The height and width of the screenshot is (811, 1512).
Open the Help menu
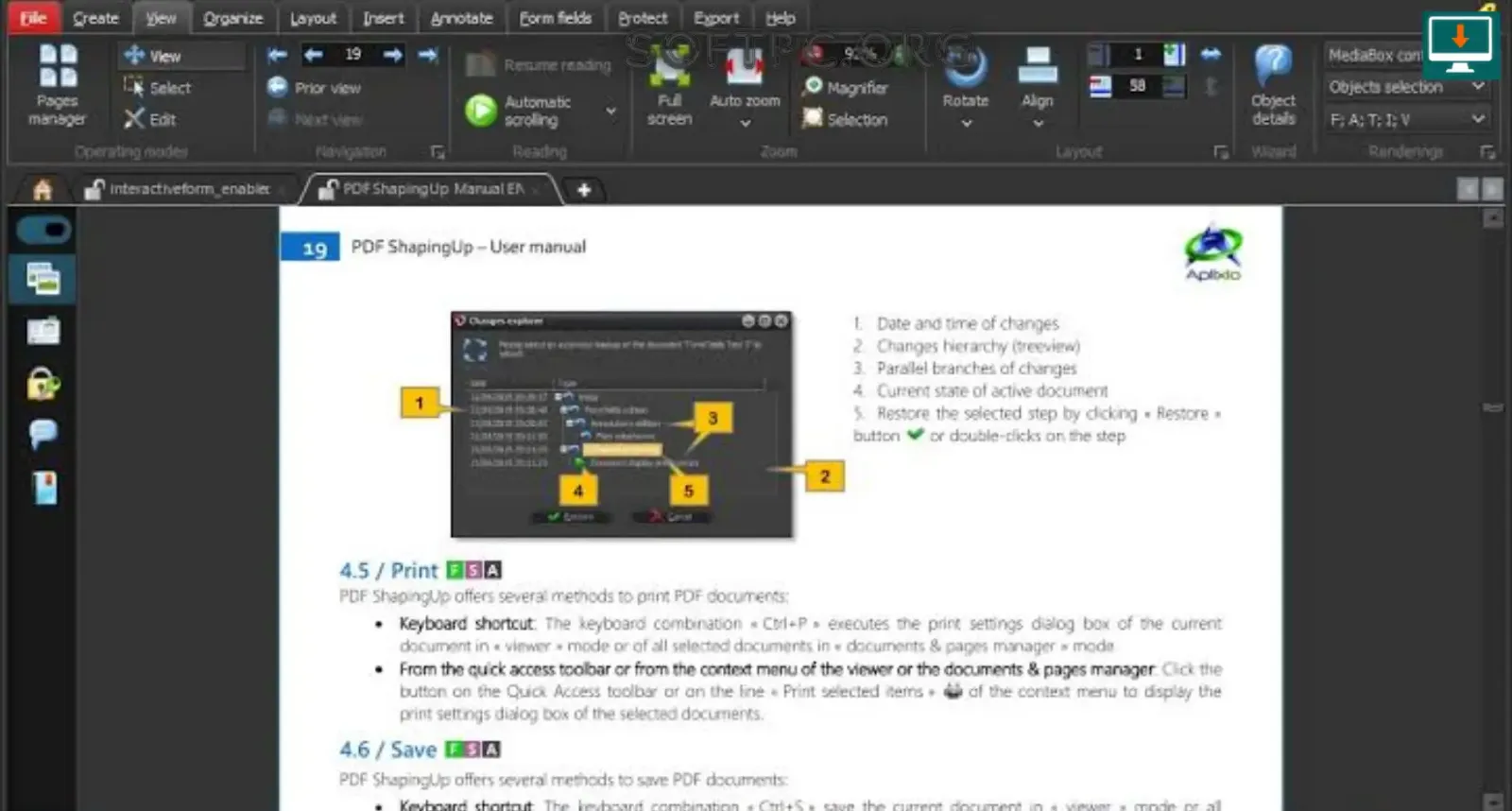tap(780, 18)
